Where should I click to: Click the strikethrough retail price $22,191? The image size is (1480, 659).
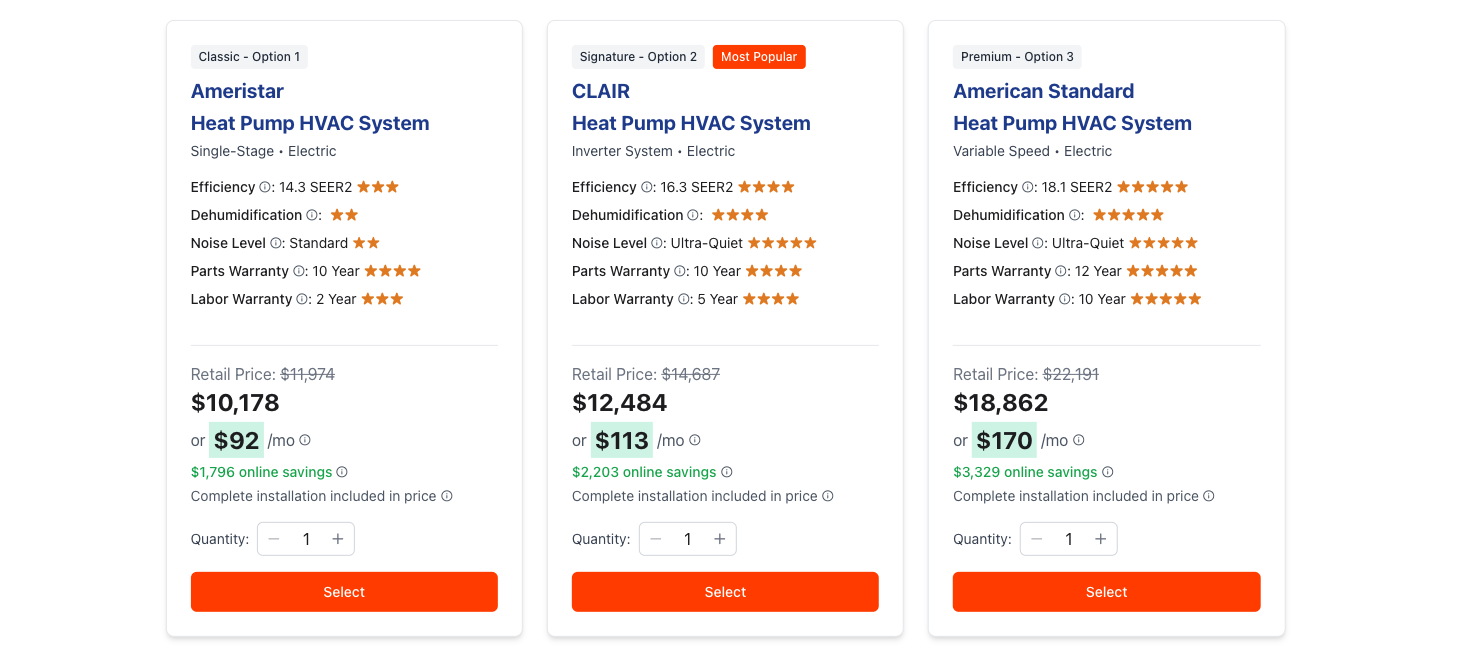(1070, 373)
